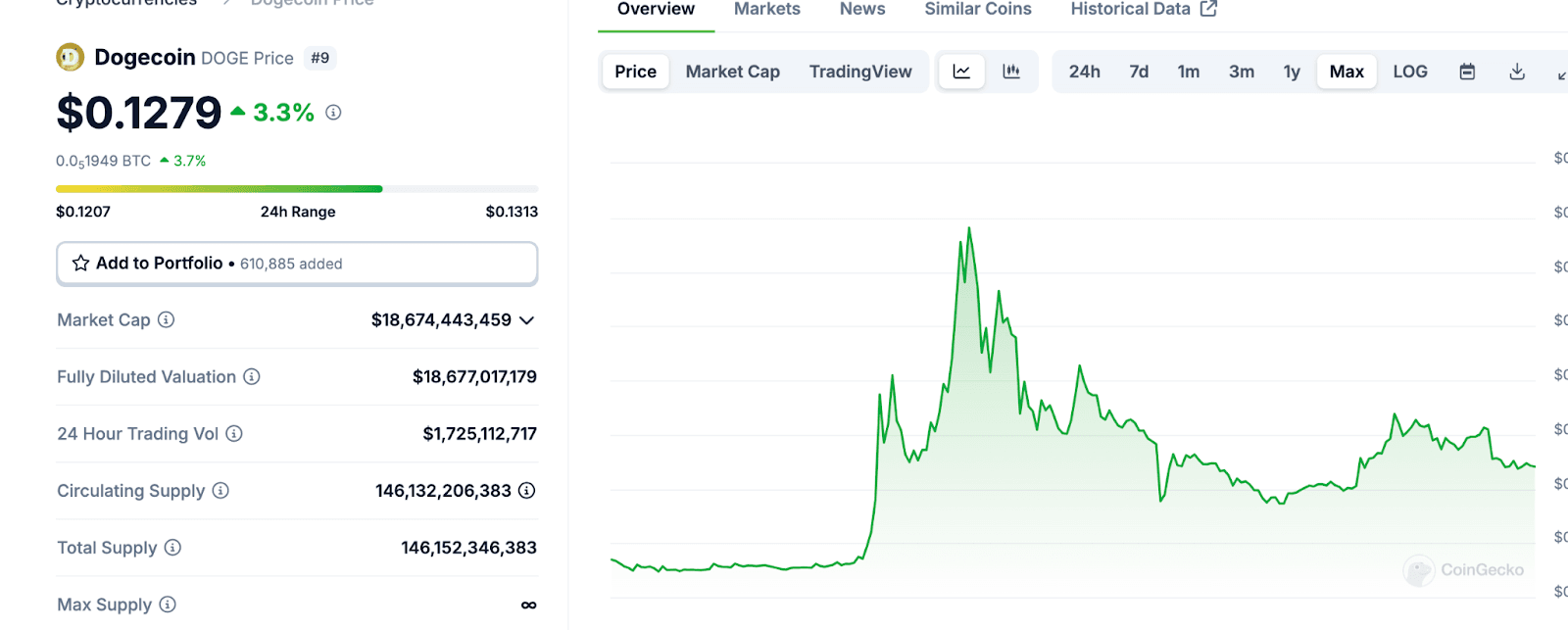
Task: Click the download chart data icon
Action: point(1517,72)
